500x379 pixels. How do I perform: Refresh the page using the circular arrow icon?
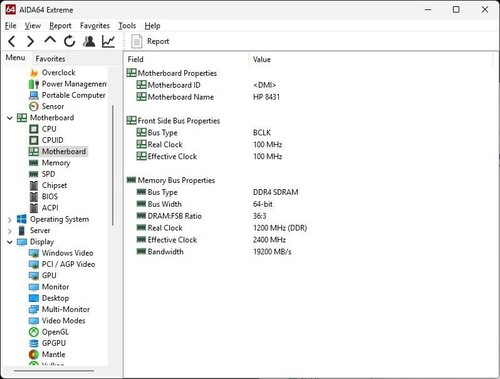click(69, 41)
